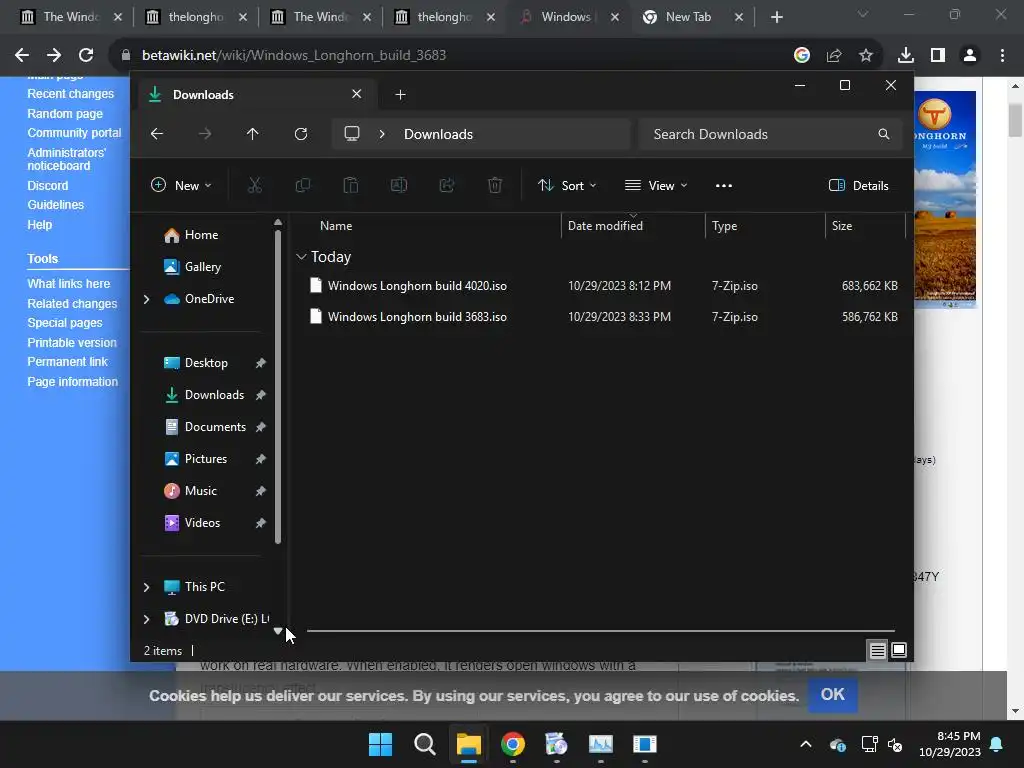Click the Copy icon in Explorer toolbar
The width and height of the screenshot is (1024, 768).
coord(302,185)
